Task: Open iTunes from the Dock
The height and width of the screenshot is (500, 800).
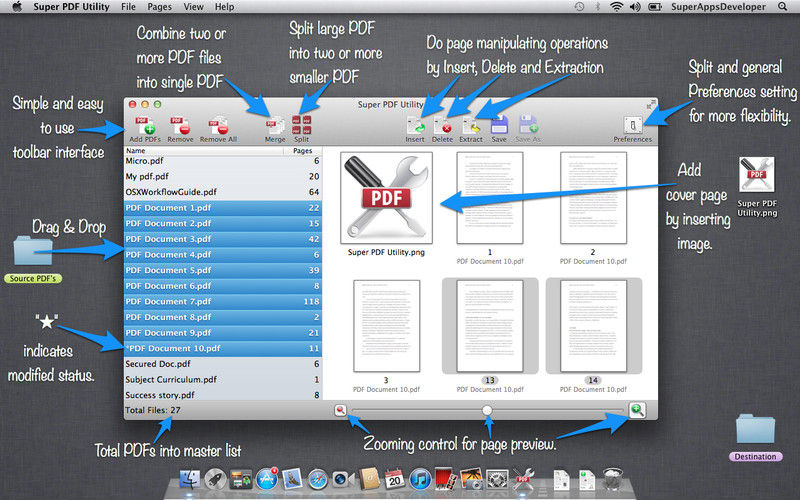Action: click(420, 480)
